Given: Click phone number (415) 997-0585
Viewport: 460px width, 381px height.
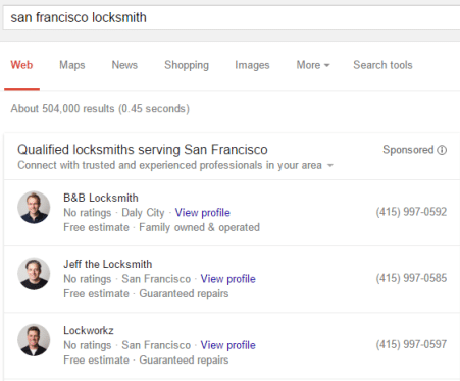Looking at the screenshot, I should 411,278.
